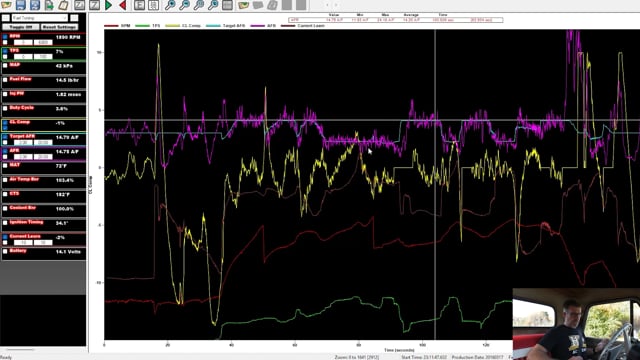640x360 pixels.
Task: Click the 1890 RPM value readout
Action: (68, 37)
